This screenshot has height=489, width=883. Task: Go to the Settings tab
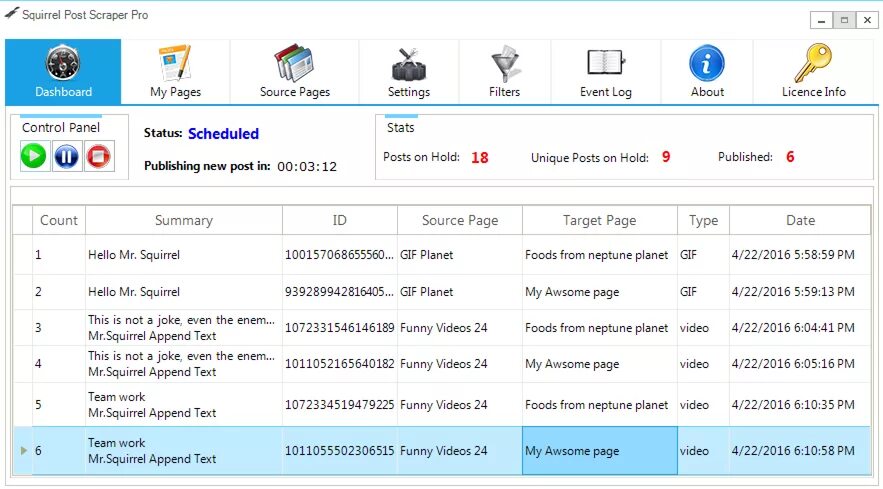[x=409, y=72]
